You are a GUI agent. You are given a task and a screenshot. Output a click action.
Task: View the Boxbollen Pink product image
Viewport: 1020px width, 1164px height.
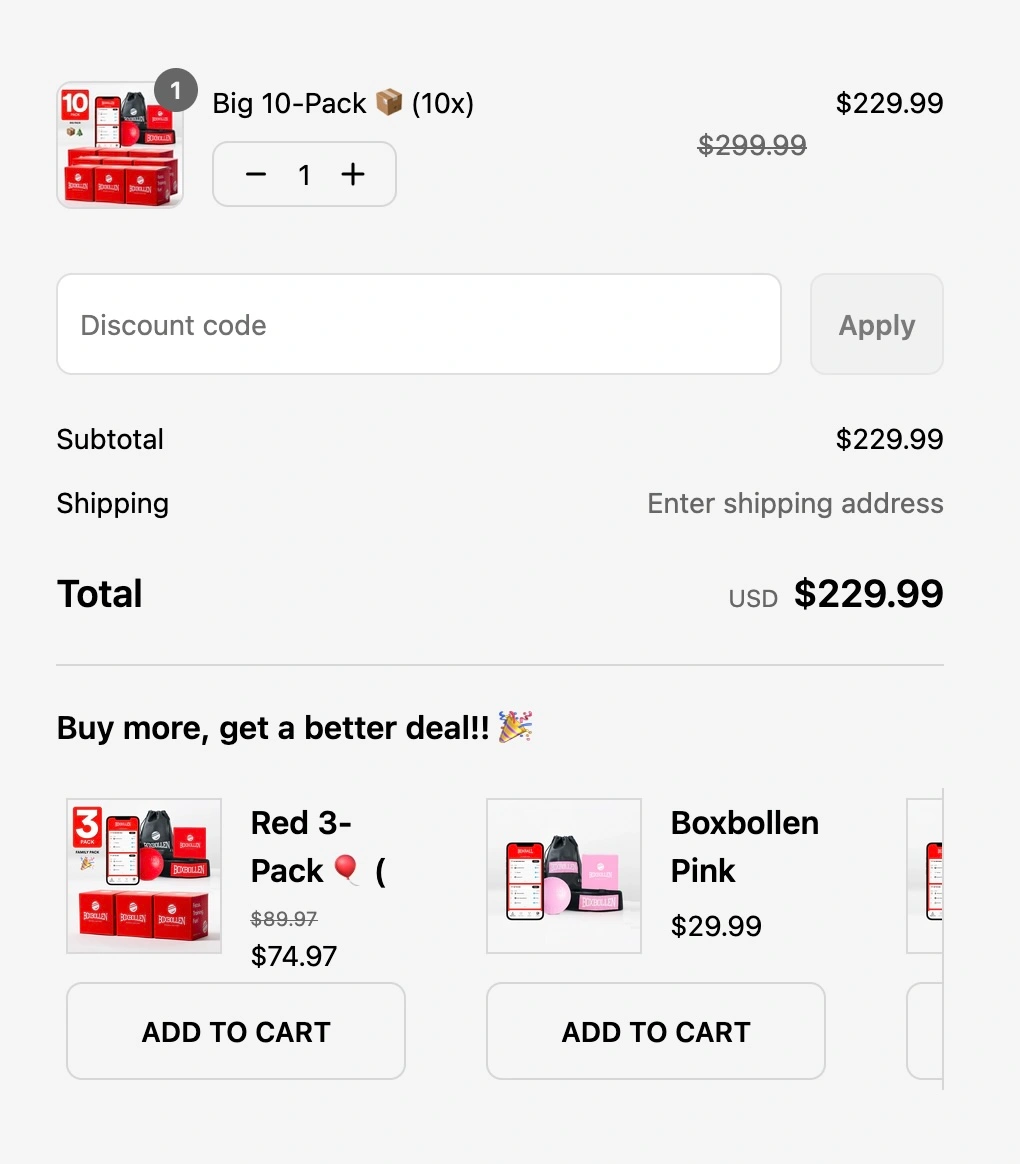(564, 876)
